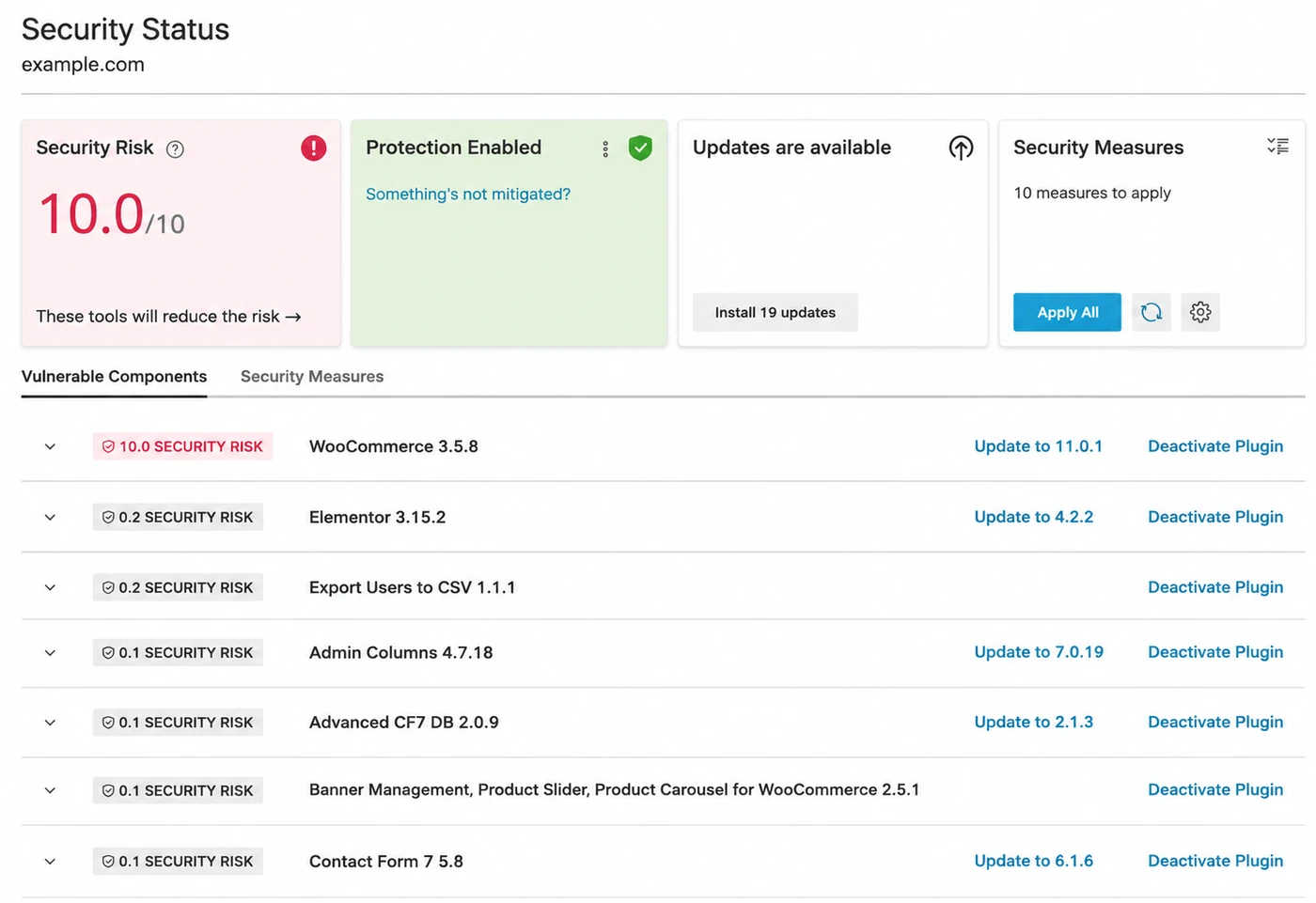
Task: Click the example.com domain text
Action: [x=83, y=65]
